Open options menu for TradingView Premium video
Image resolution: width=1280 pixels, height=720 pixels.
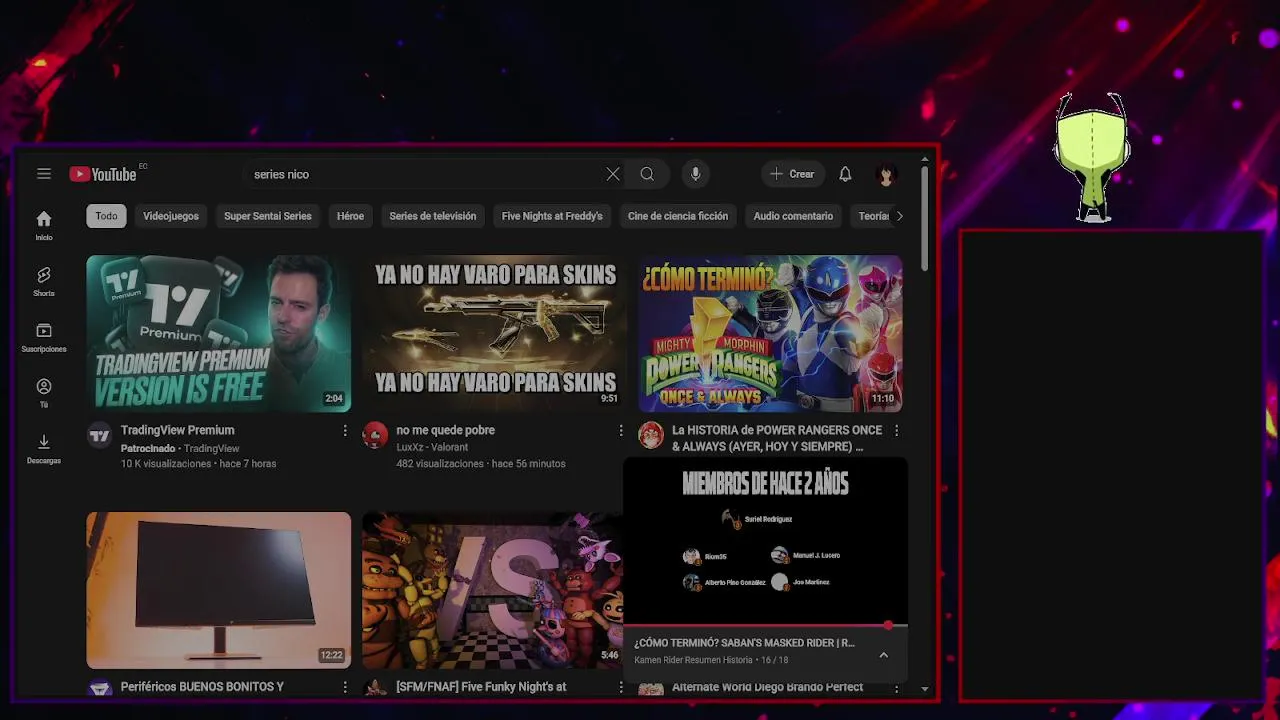[x=345, y=430]
